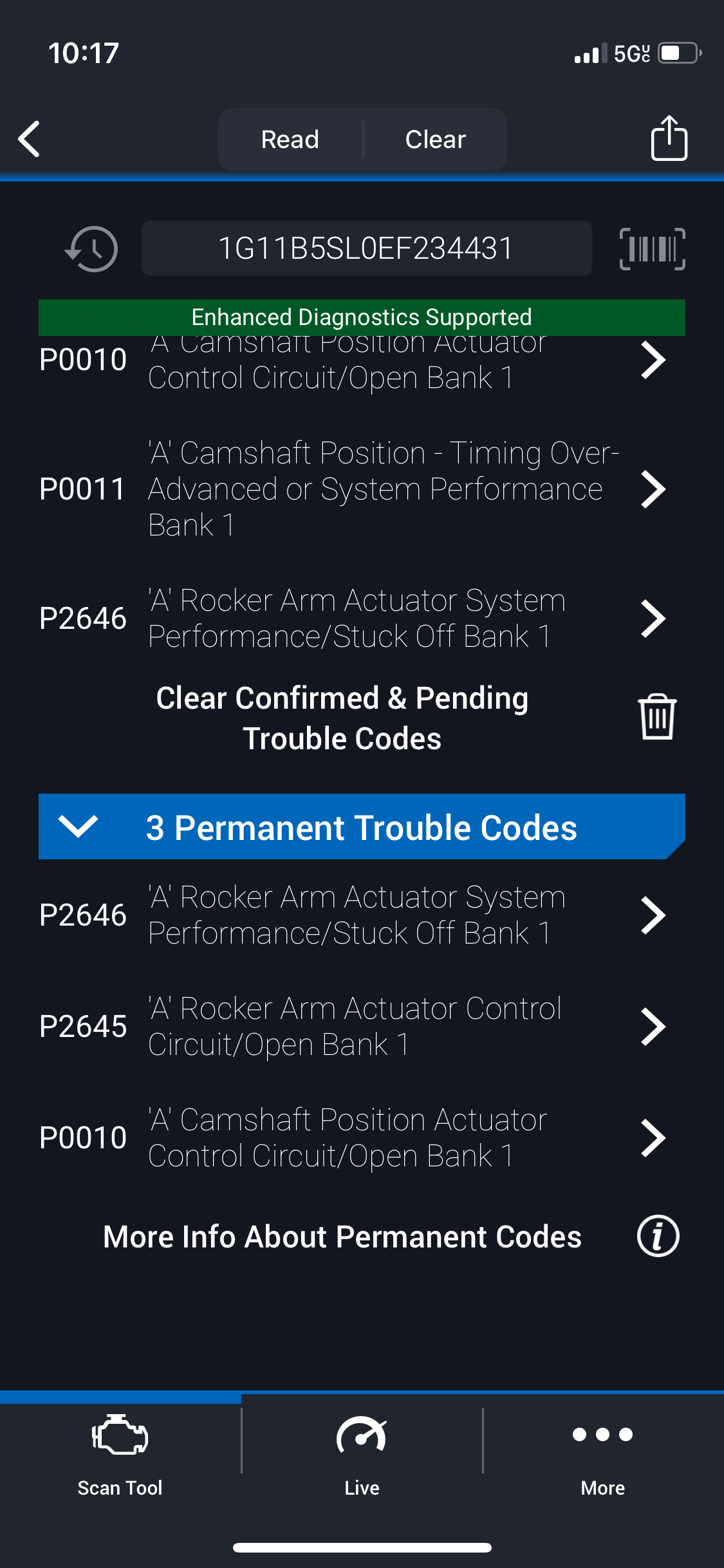Expand permanent code P2645 details
724x1568 pixels.
(x=653, y=1027)
